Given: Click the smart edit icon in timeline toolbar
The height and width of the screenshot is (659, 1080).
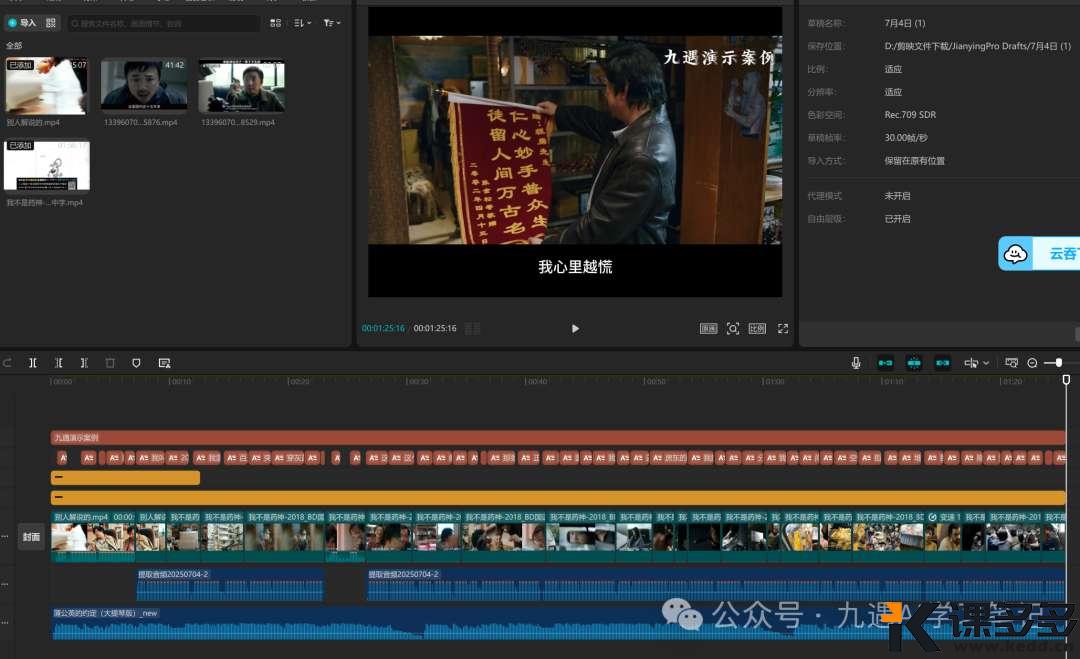Looking at the screenshot, I should (164, 363).
